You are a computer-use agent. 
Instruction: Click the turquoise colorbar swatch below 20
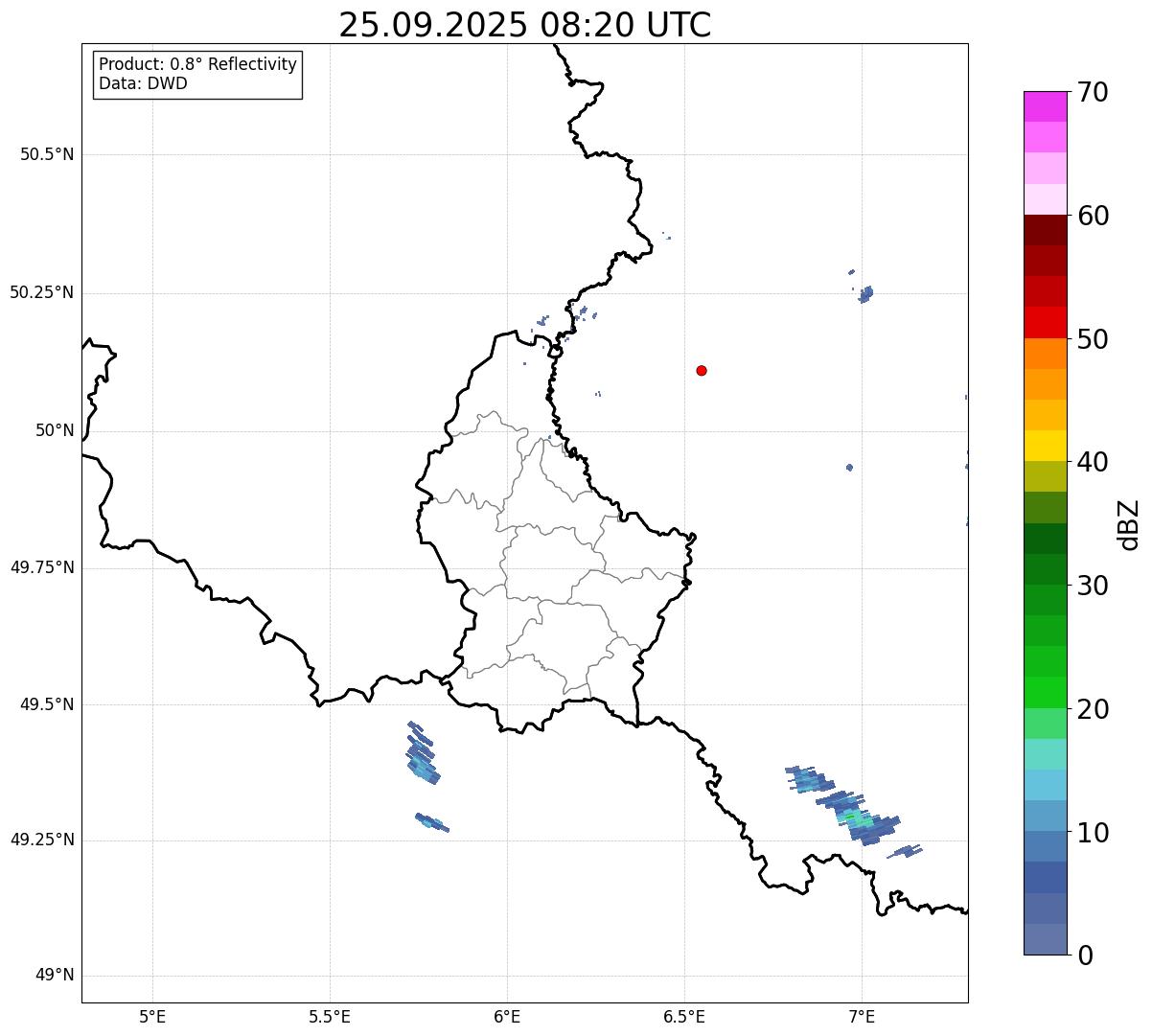coord(1045,754)
